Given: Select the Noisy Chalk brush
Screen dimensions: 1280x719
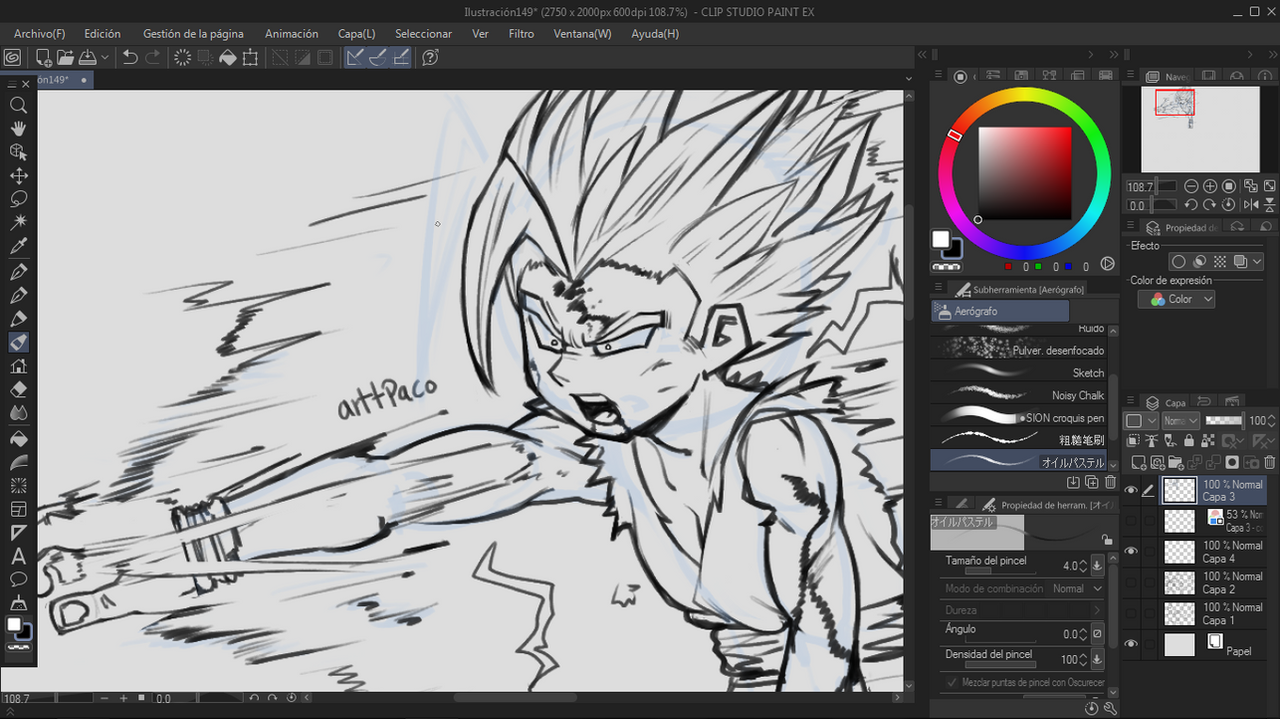Looking at the screenshot, I should point(1018,395).
